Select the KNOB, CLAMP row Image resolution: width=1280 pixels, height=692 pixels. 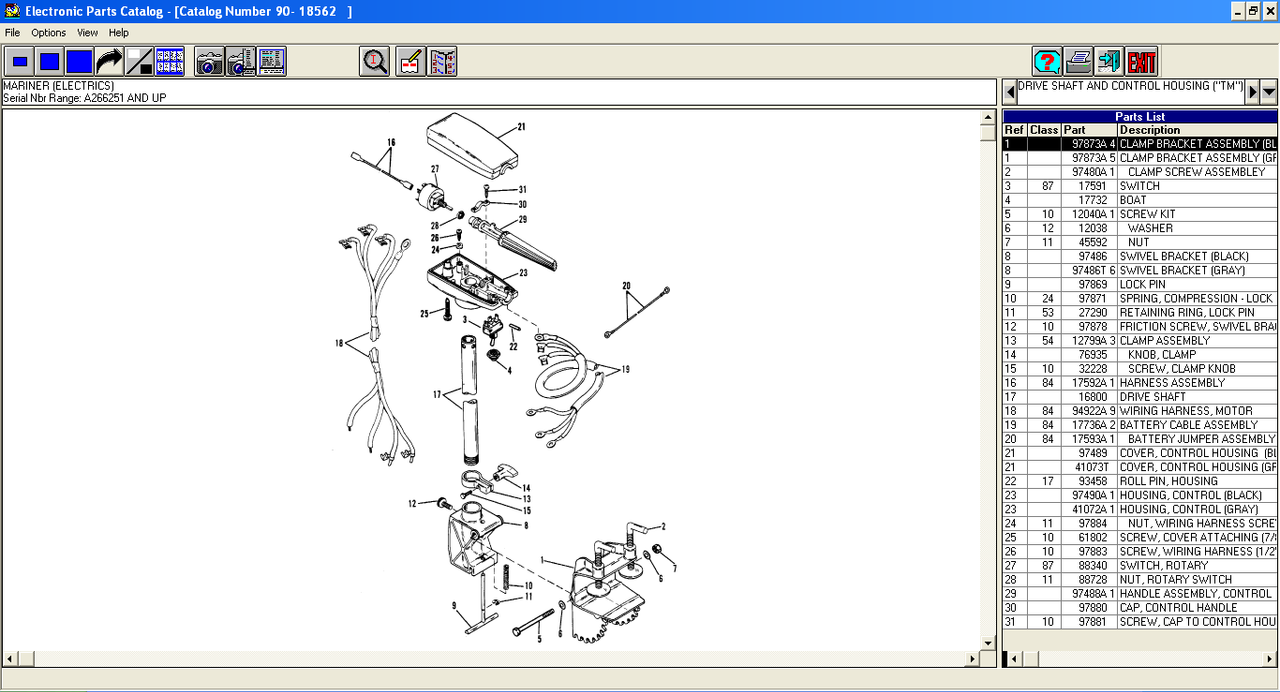1140,354
